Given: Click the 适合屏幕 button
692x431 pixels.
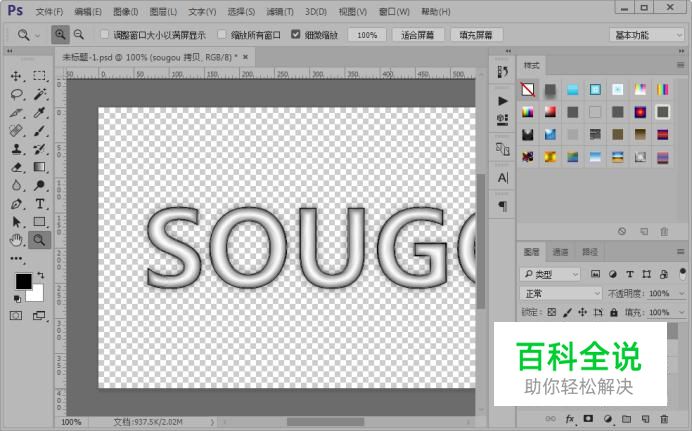Looking at the screenshot, I should tap(417, 35).
